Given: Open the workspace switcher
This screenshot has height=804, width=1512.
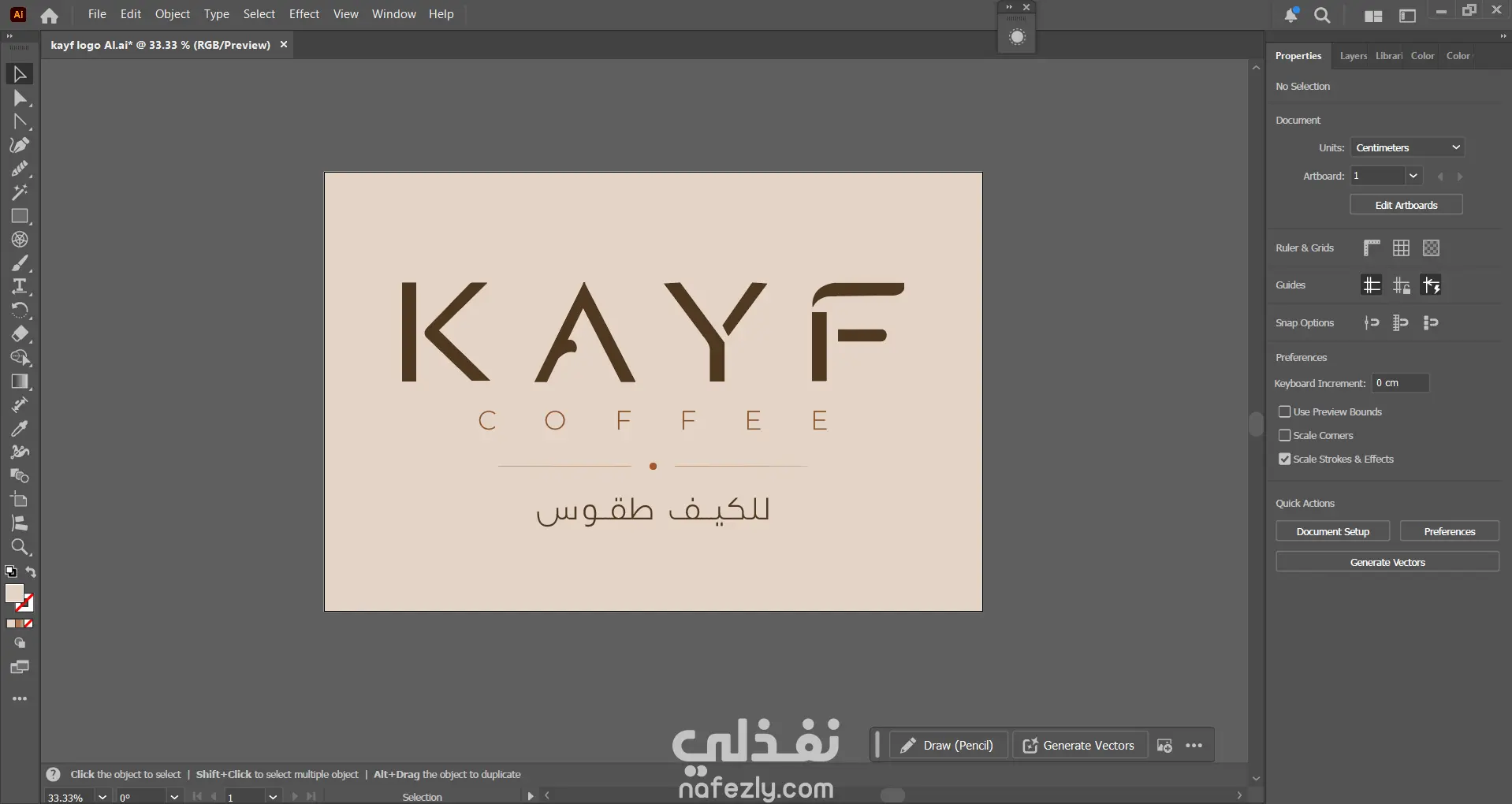Looking at the screenshot, I should click(1407, 16).
